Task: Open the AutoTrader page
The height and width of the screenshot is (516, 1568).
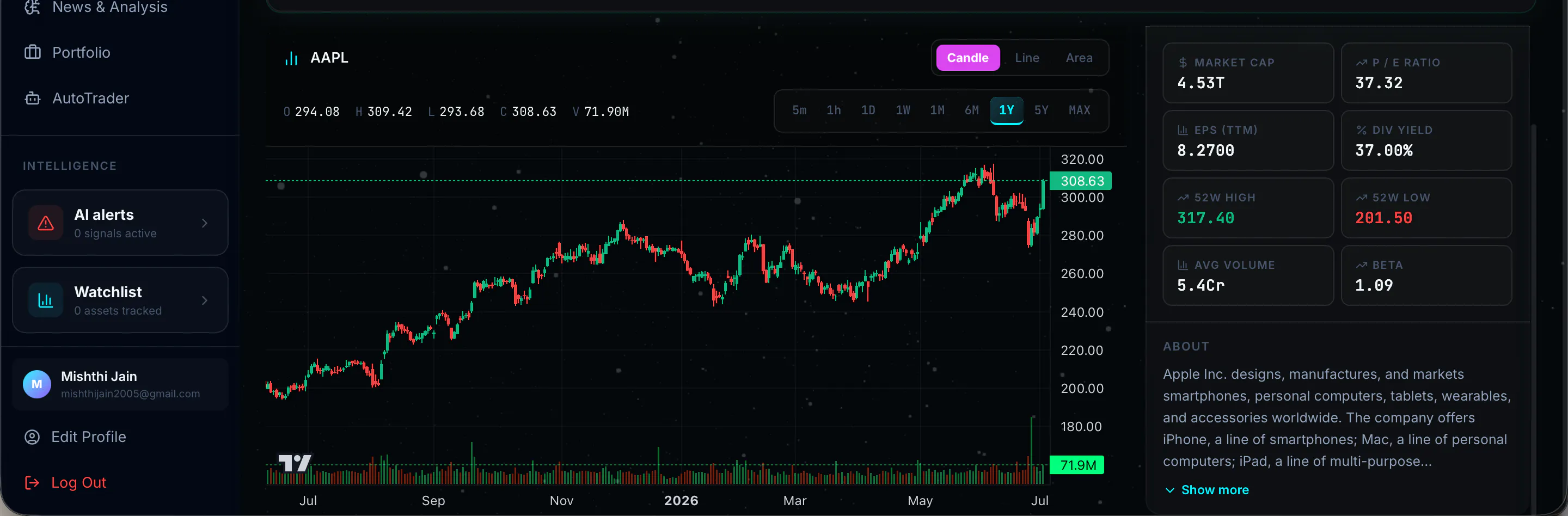Action: [x=91, y=98]
